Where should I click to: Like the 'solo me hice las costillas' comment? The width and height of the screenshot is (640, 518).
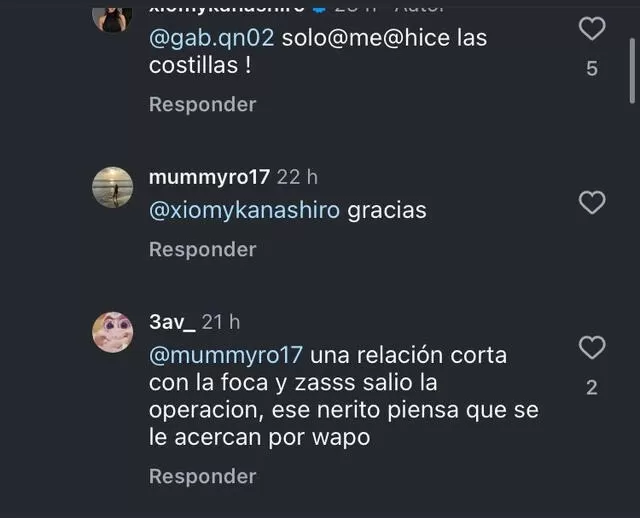[592, 29]
